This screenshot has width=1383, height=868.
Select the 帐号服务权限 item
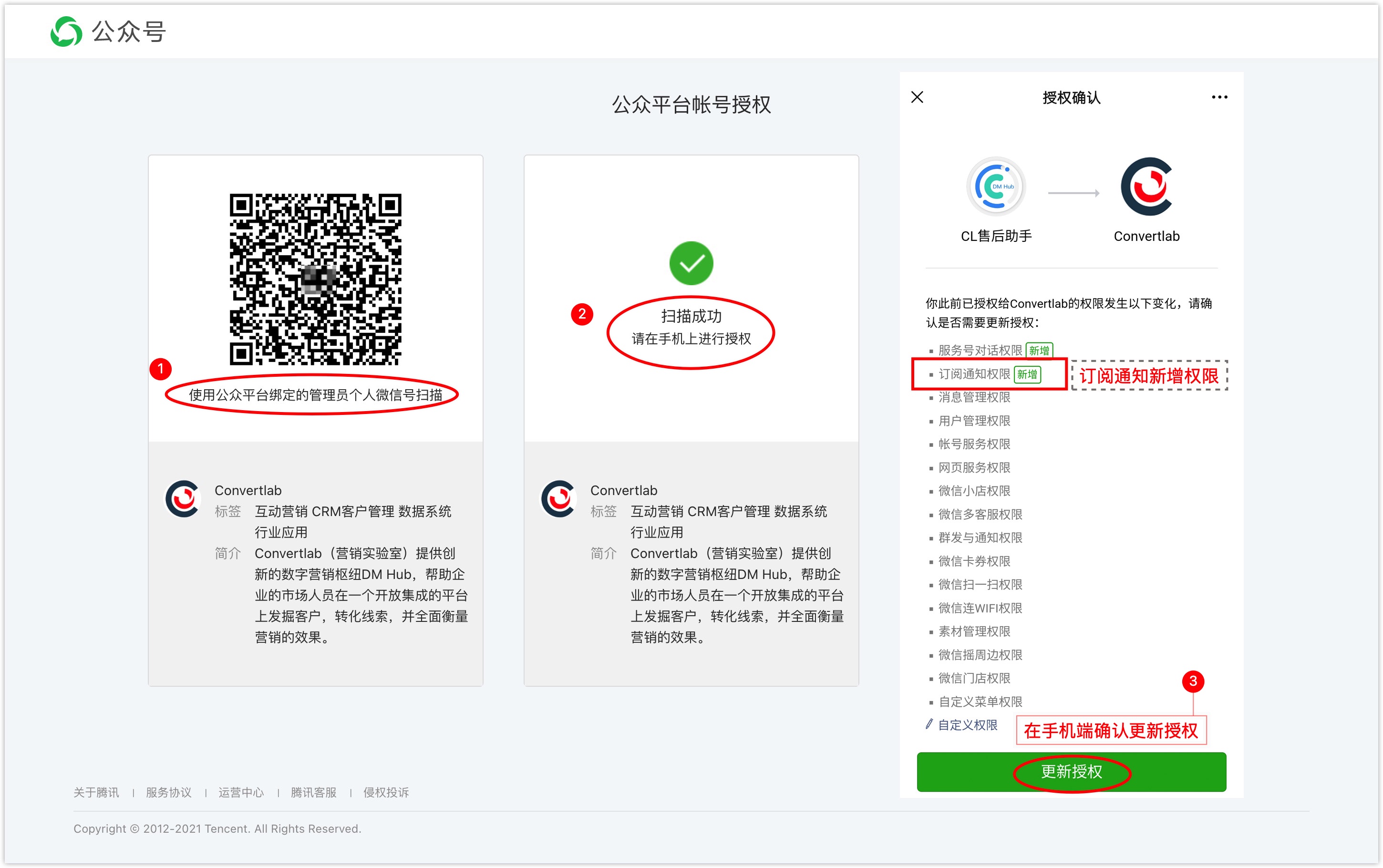point(974,444)
